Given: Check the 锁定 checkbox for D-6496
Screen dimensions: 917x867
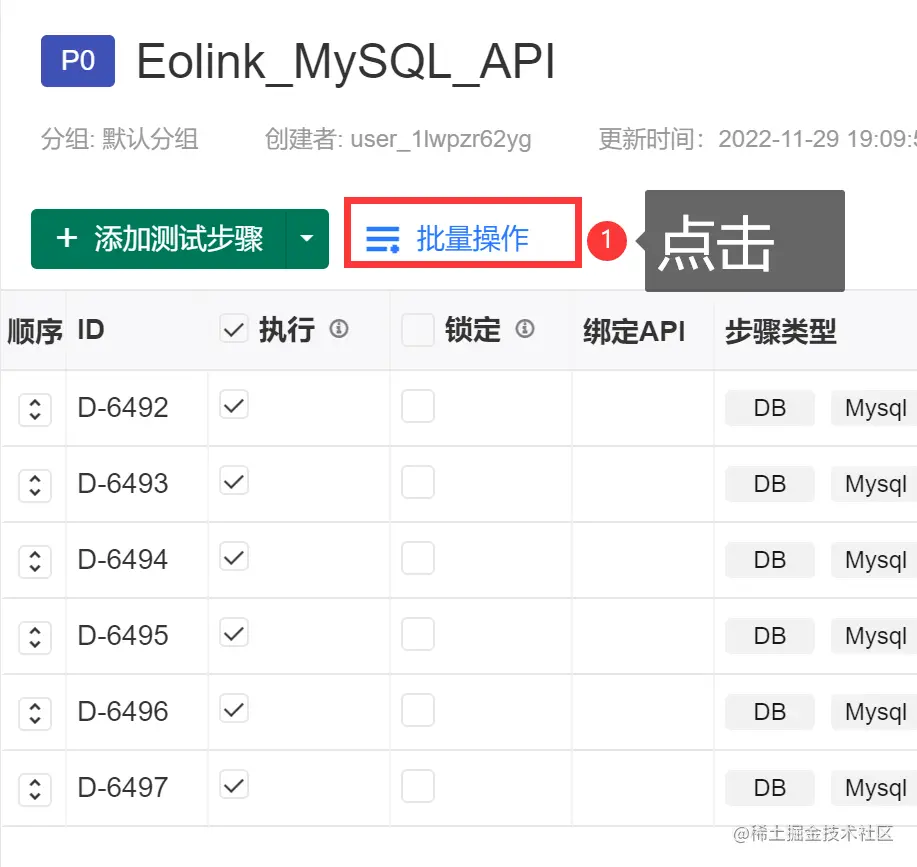Looking at the screenshot, I should point(418,710).
